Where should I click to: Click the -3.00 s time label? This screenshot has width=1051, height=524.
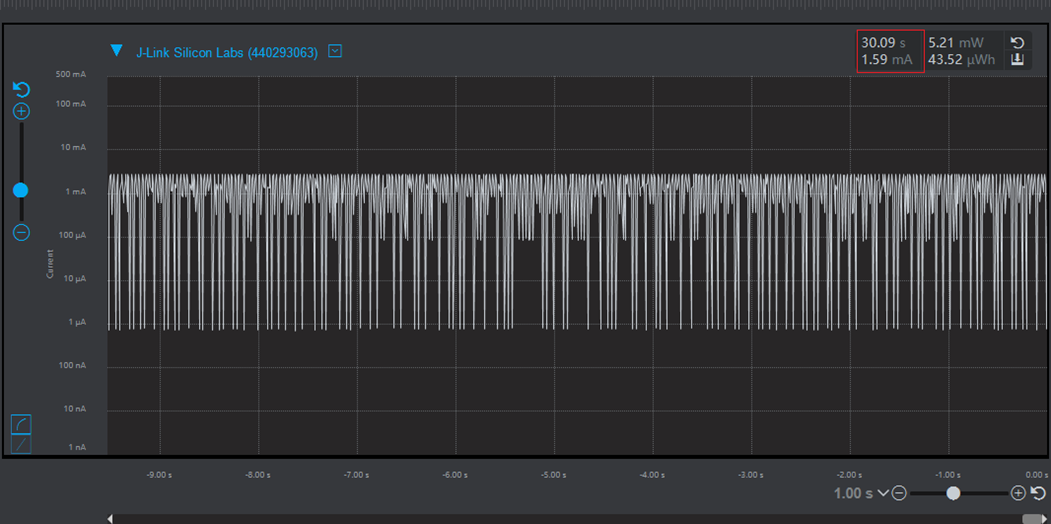751,475
